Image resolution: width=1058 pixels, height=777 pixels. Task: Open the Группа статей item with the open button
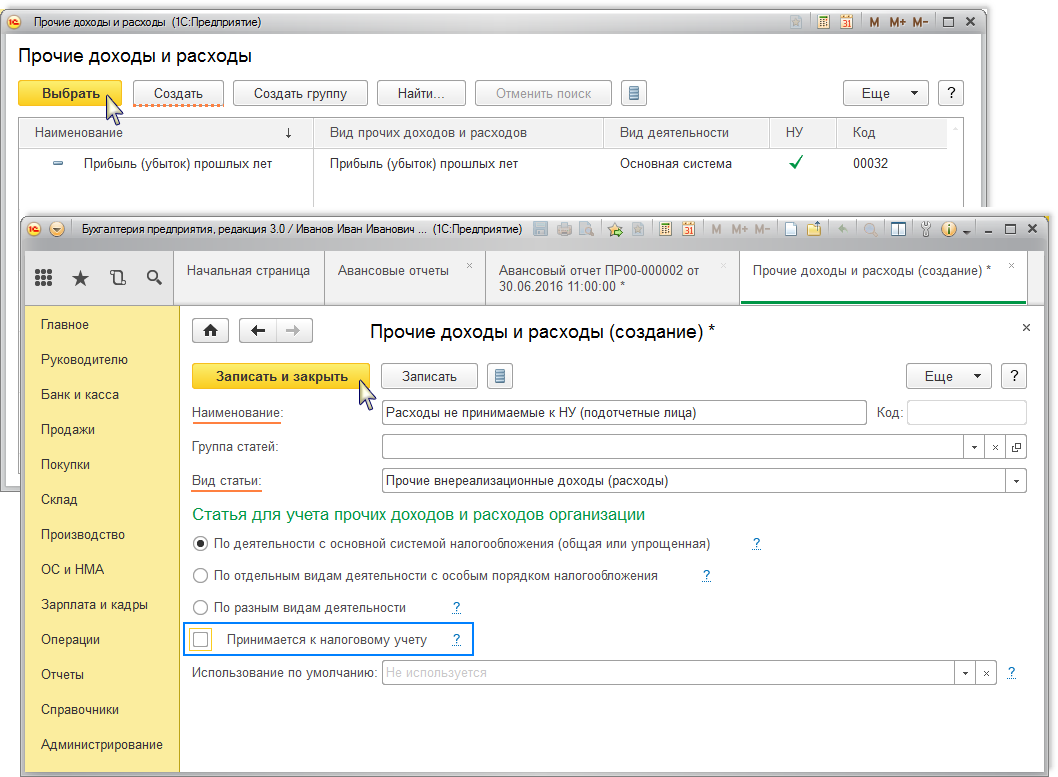(x=1016, y=447)
